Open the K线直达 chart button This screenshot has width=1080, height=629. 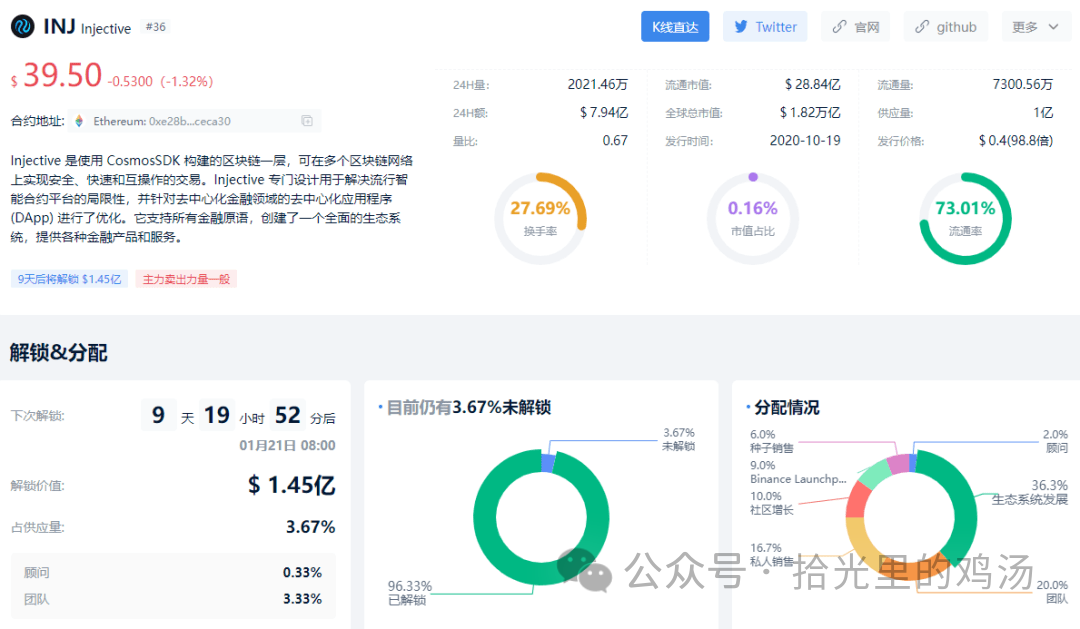point(675,27)
